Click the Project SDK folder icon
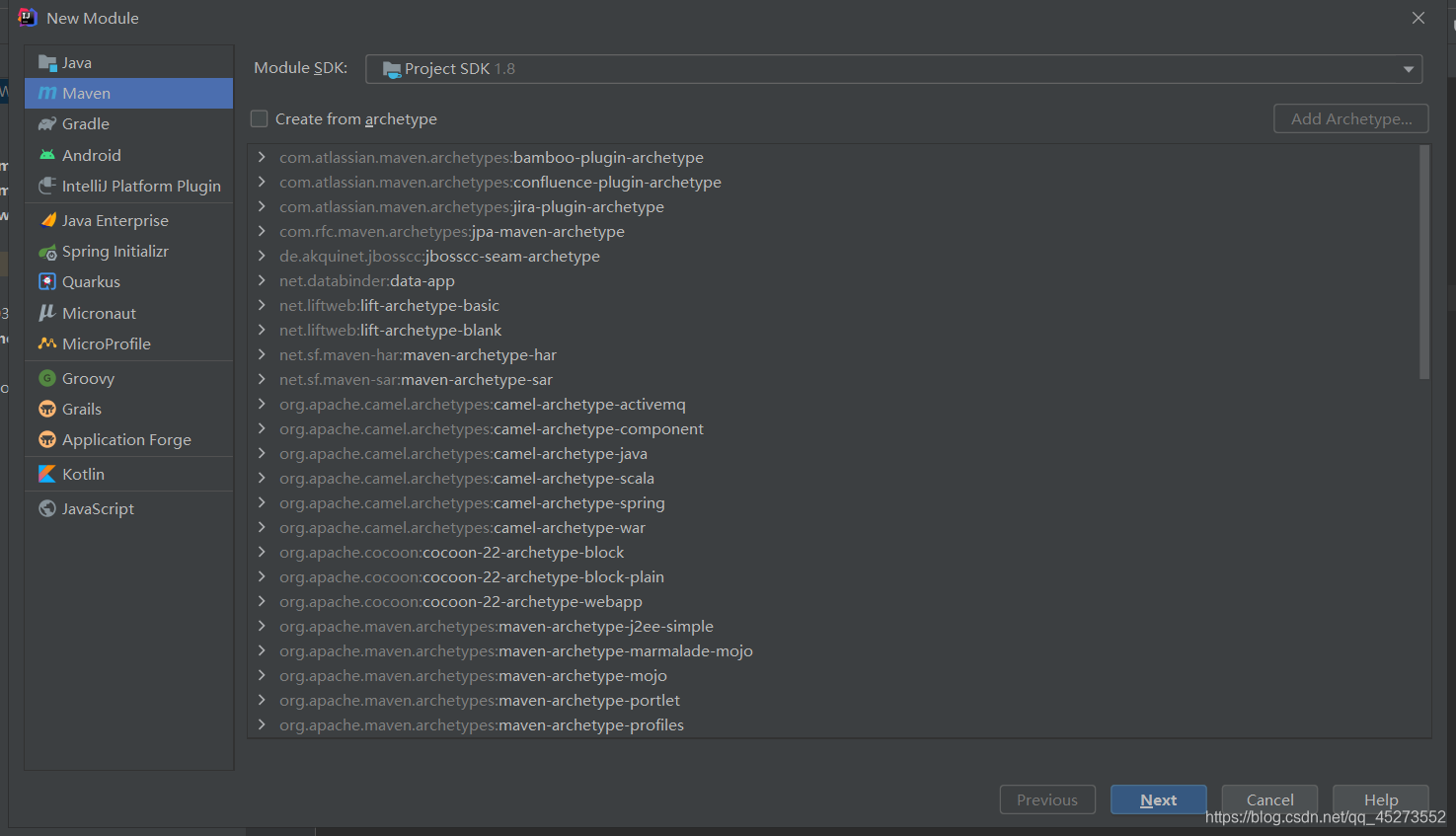 392,69
